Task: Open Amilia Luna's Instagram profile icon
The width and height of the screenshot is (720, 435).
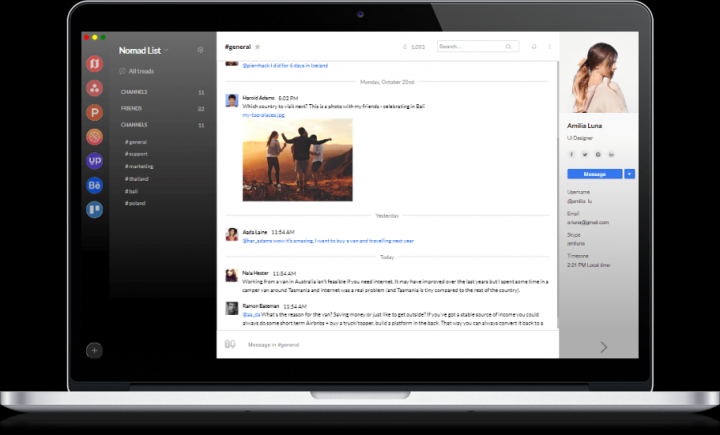Action: pyautogui.click(x=598, y=154)
